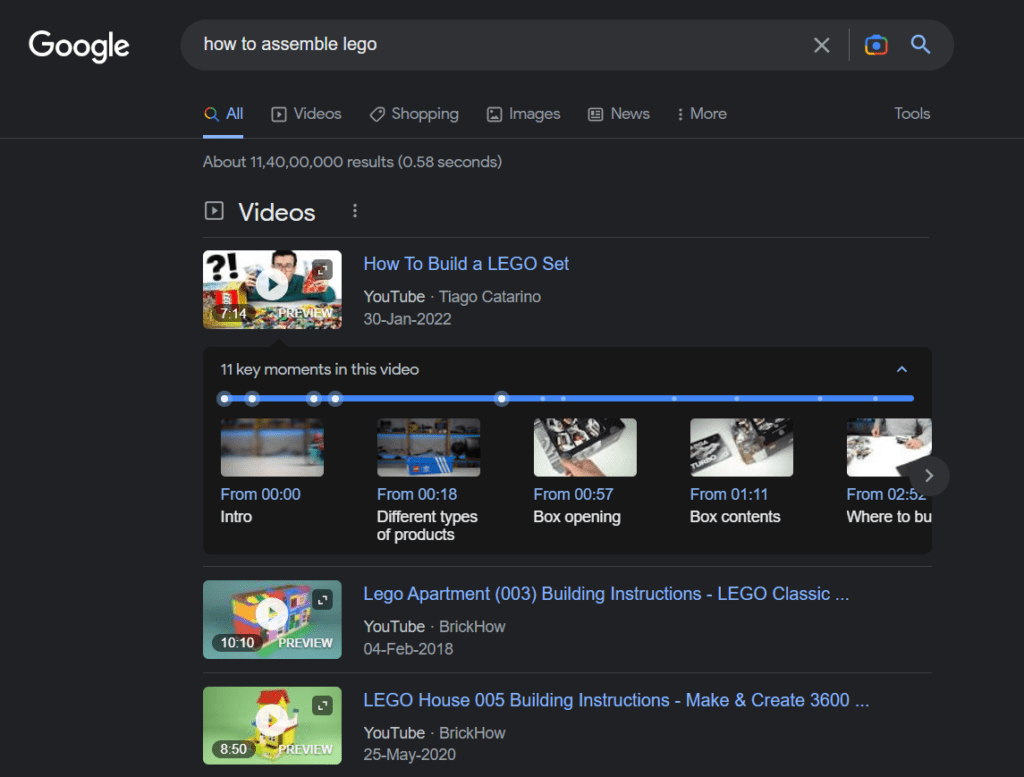Switch to the News tab

click(619, 114)
